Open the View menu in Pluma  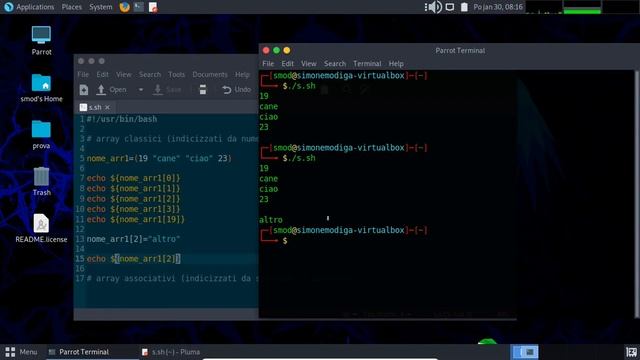[124, 74]
